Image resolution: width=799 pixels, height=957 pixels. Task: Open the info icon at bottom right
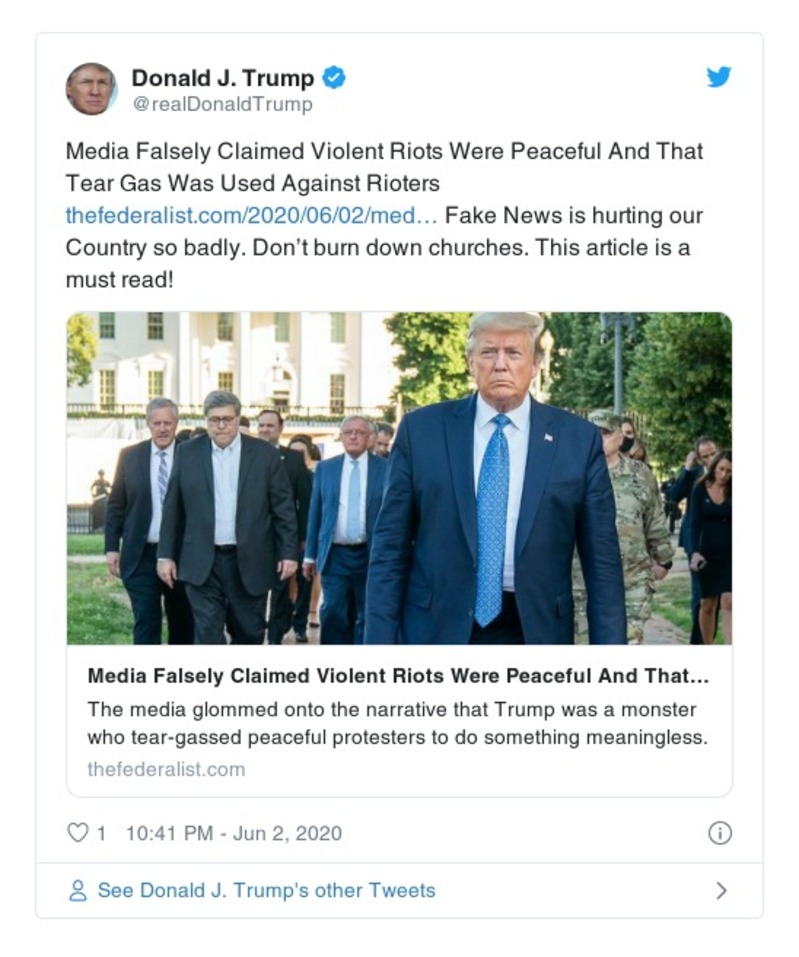click(x=722, y=832)
